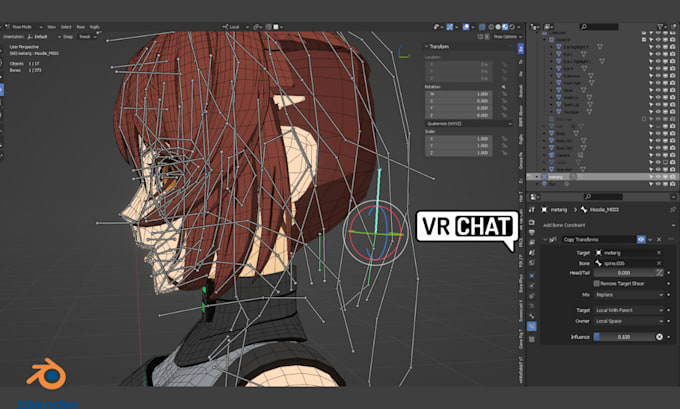Click the outliner search field
Screen dimensions: 680x409
pos(599,27)
